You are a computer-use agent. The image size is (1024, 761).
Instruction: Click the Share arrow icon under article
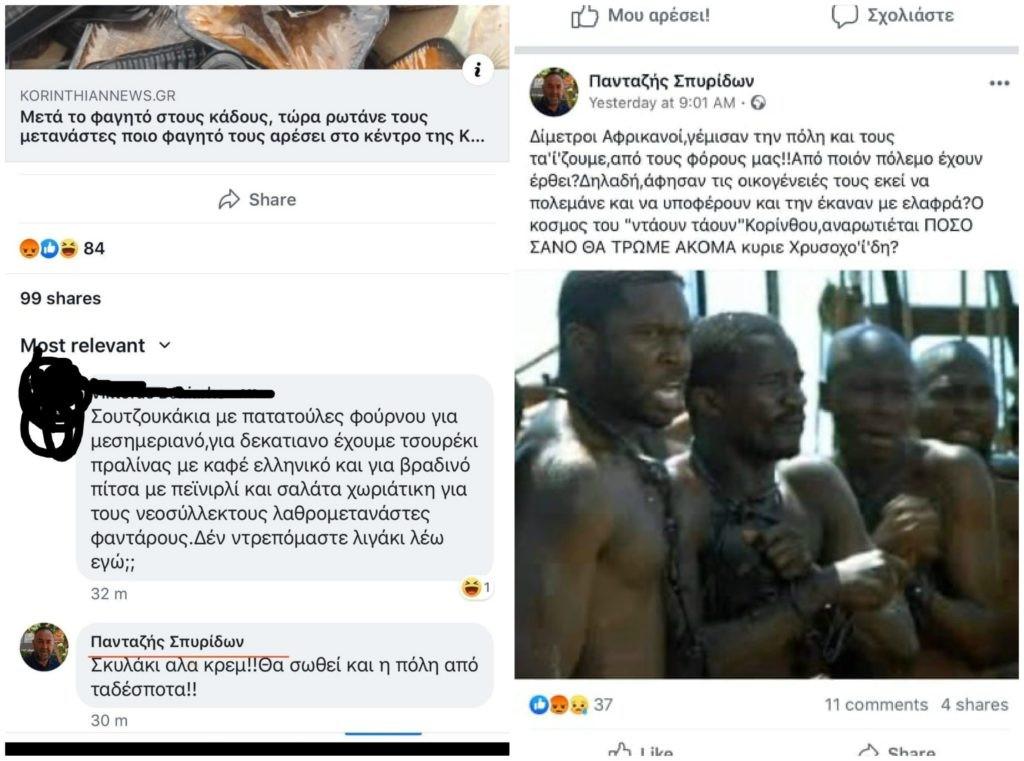point(229,199)
